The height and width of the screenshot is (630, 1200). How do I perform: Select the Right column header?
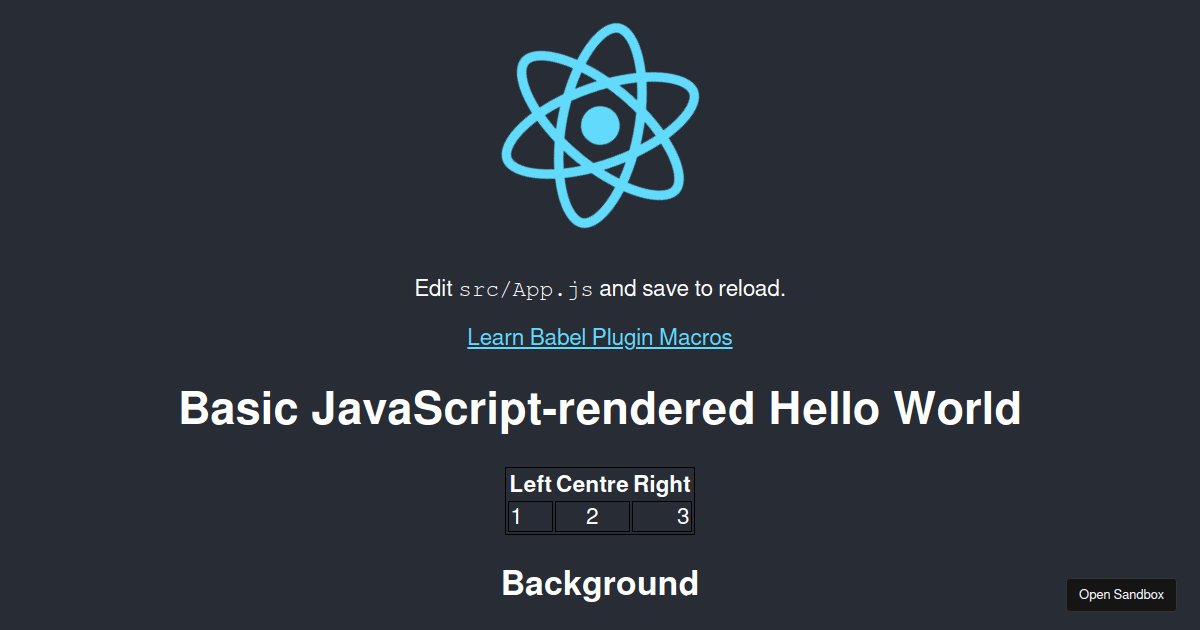(x=662, y=484)
